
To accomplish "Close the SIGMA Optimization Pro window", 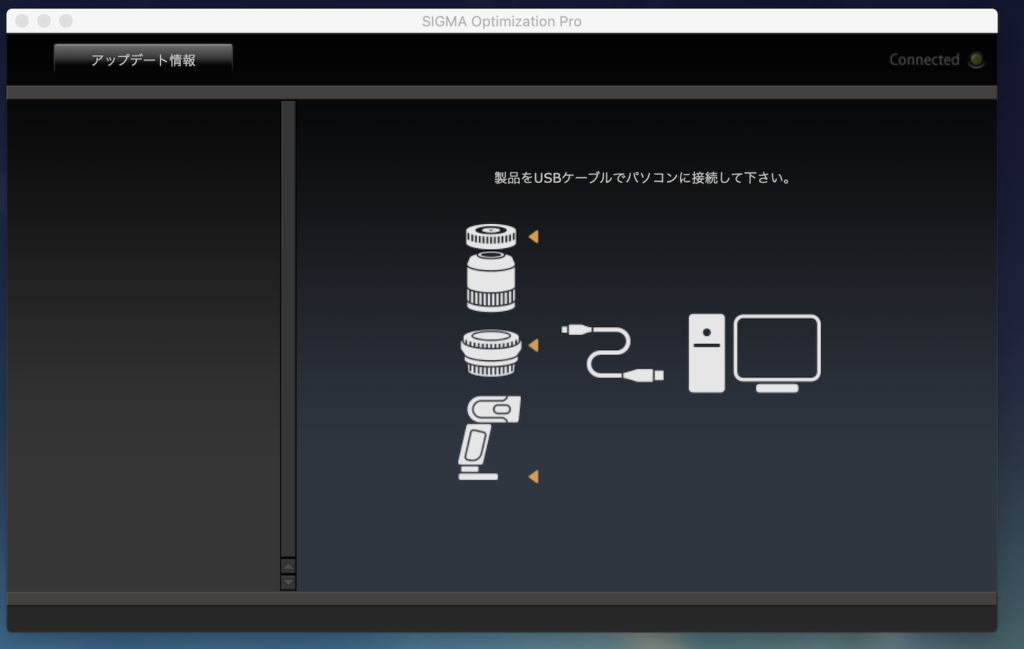I will (22, 21).
